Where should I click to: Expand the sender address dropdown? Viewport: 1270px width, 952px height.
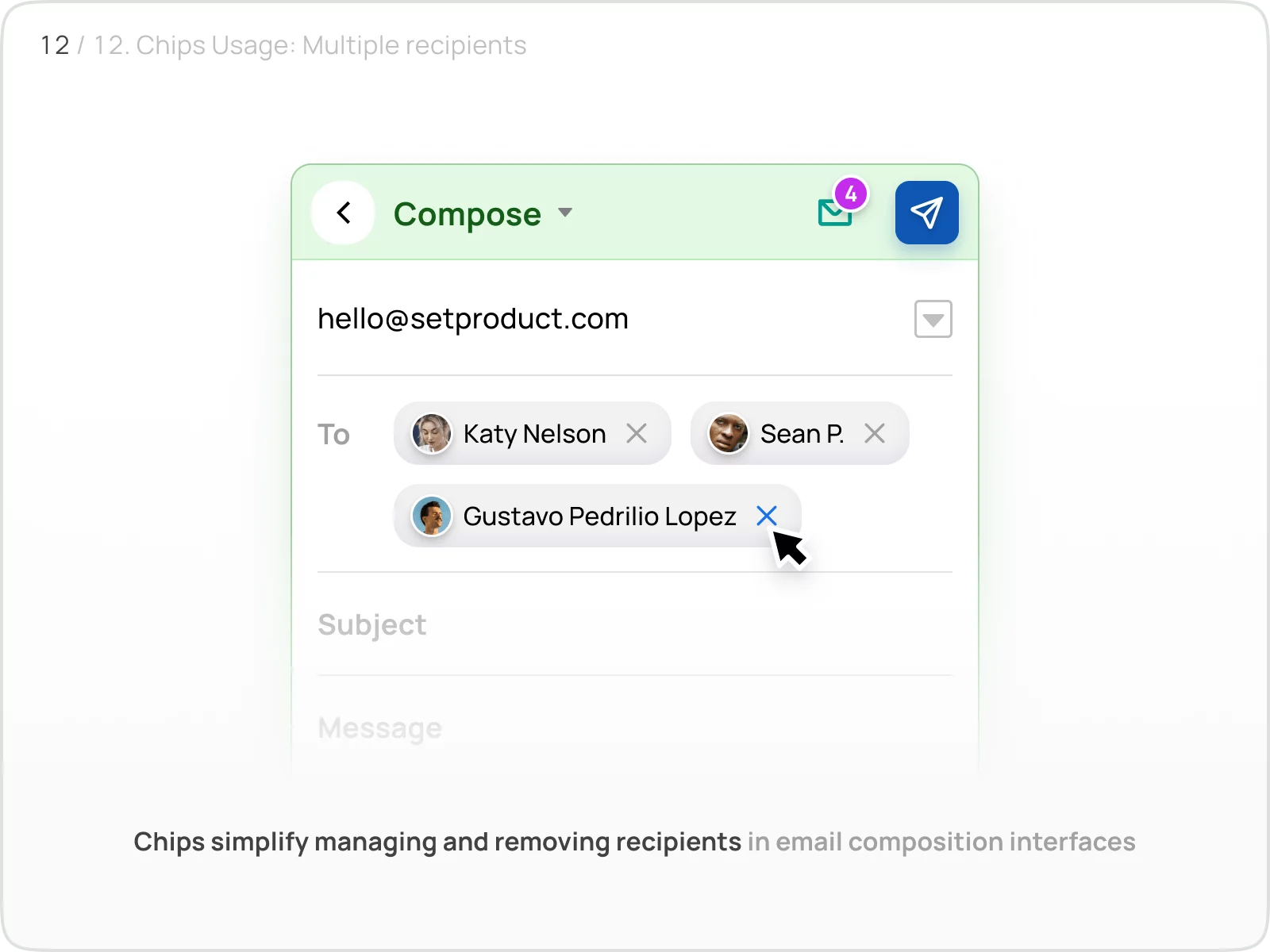[x=933, y=319]
